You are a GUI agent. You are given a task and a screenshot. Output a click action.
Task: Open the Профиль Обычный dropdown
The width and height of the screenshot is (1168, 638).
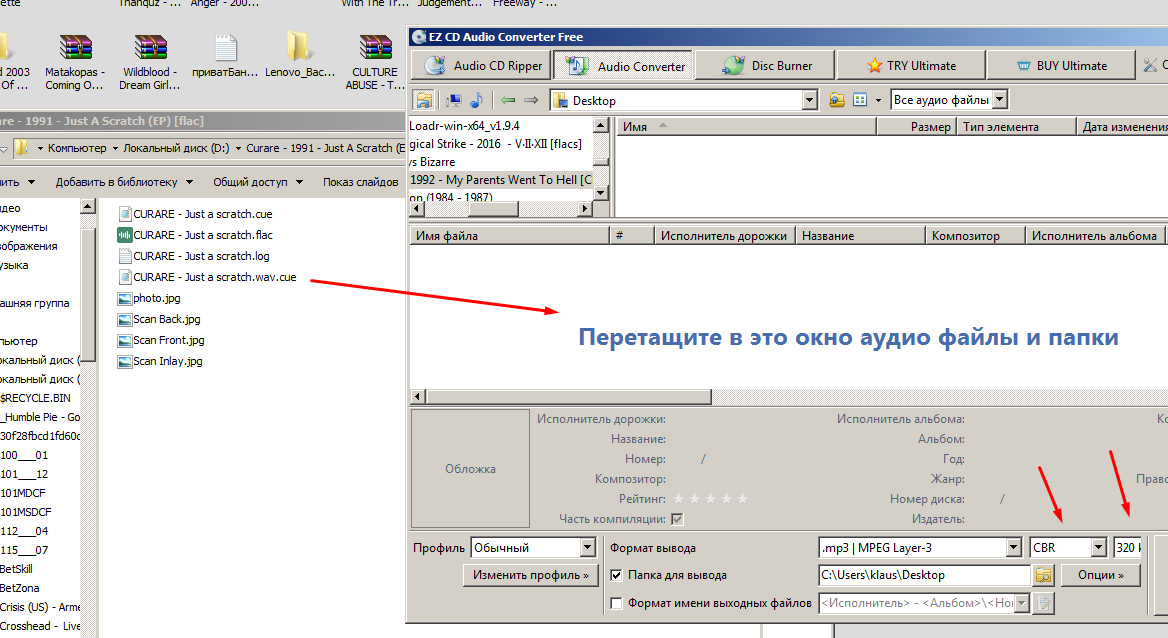click(x=588, y=548)
